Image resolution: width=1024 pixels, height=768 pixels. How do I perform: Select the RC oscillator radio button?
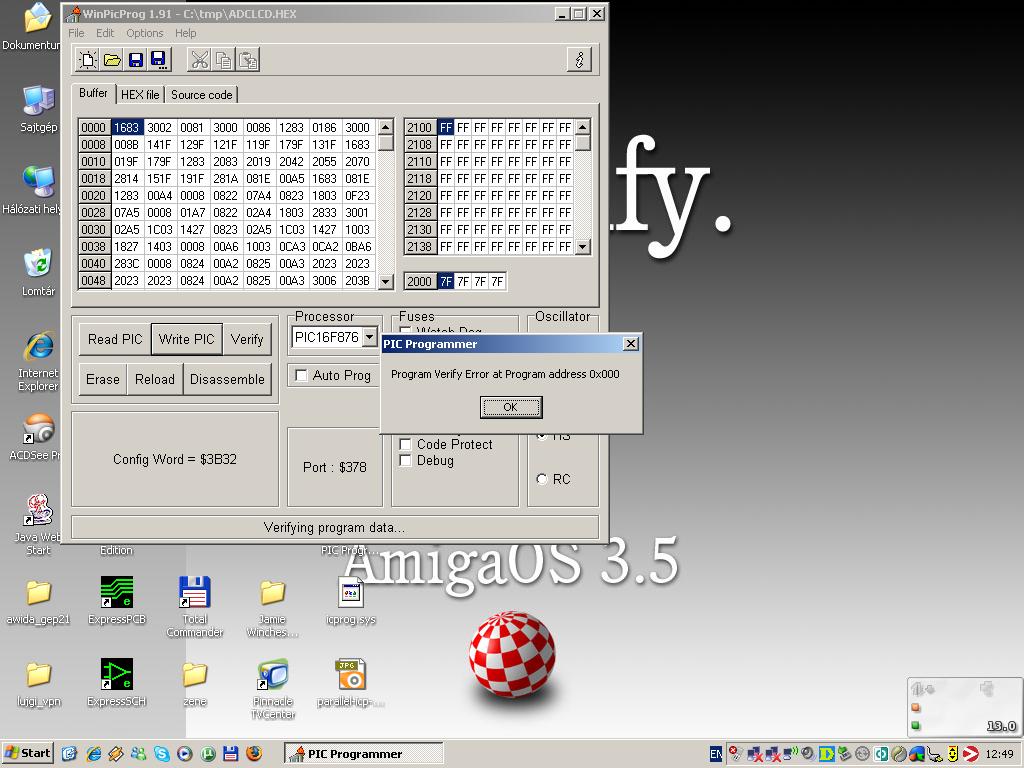(541, 479)
